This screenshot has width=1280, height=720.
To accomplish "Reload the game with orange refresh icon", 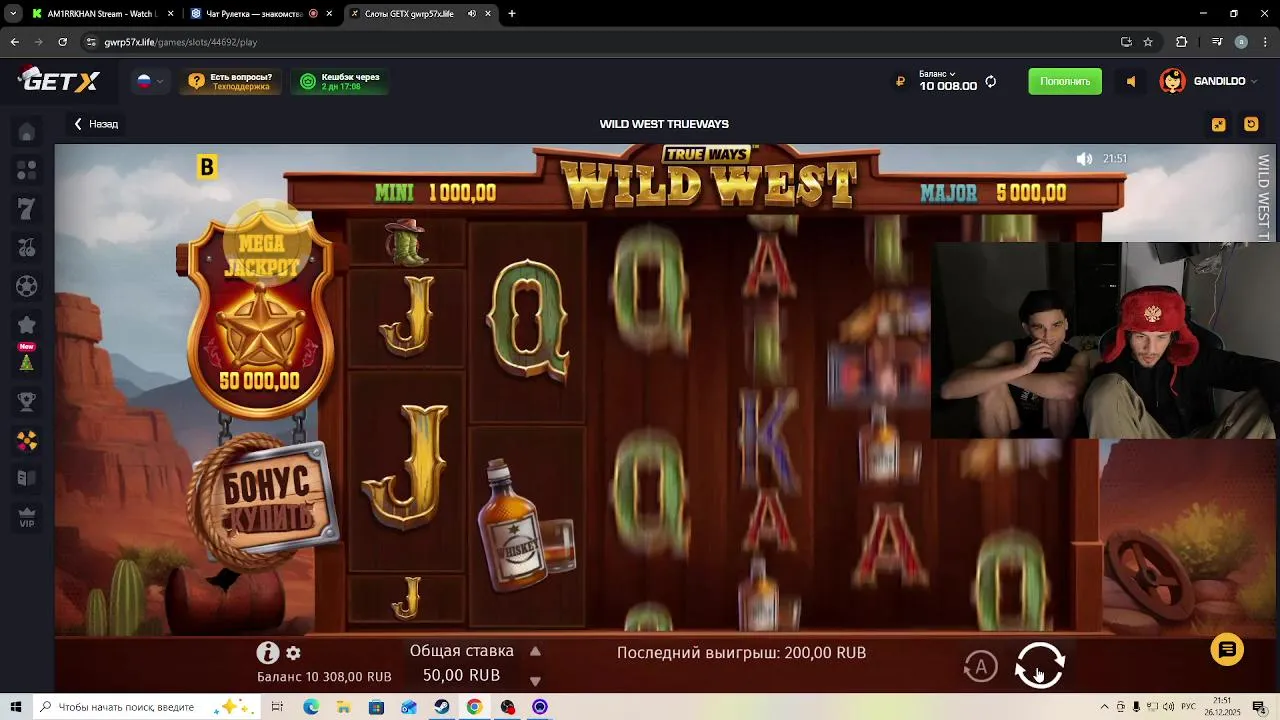I will point(1251,124).
